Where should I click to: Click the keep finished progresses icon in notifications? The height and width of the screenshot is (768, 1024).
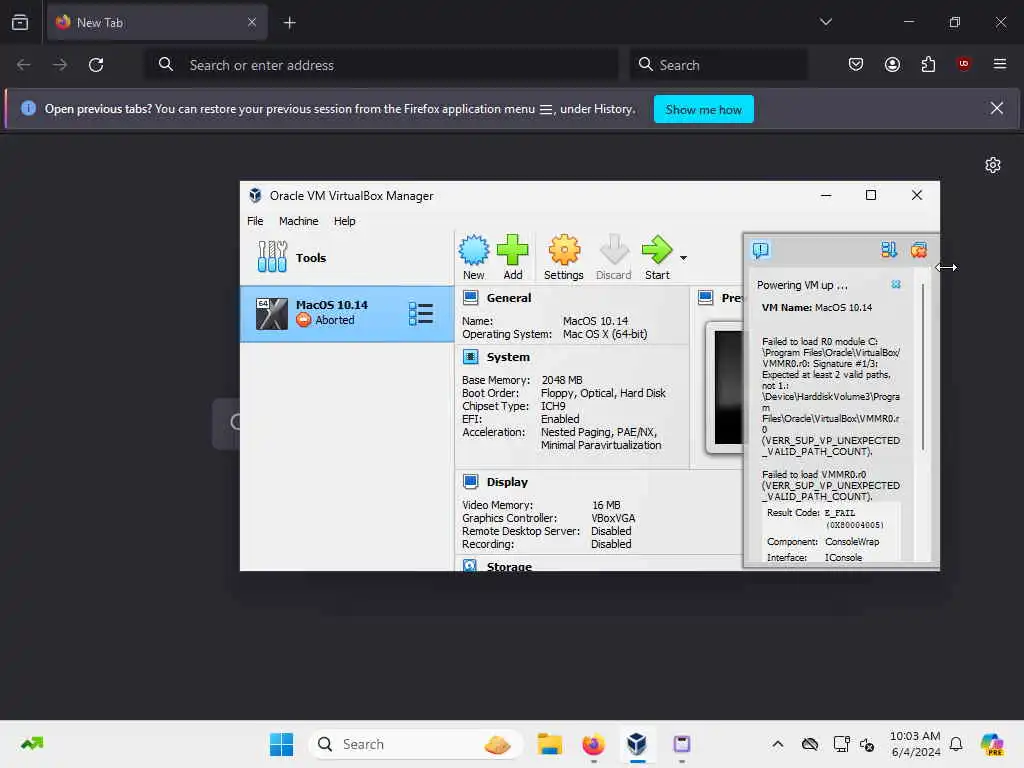coord(889,249)
